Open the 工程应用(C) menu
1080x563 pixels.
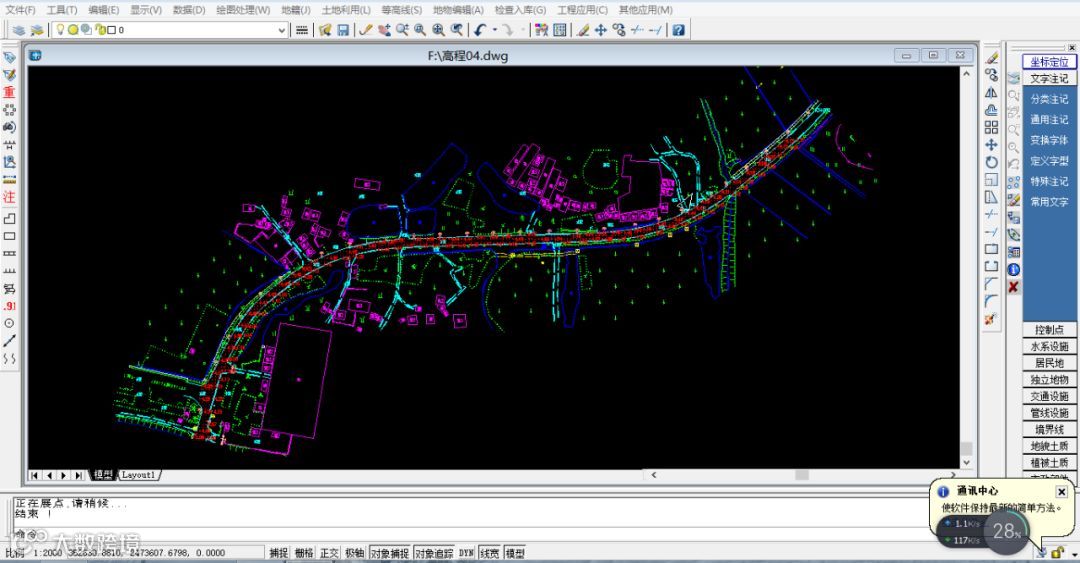point(582,10)
